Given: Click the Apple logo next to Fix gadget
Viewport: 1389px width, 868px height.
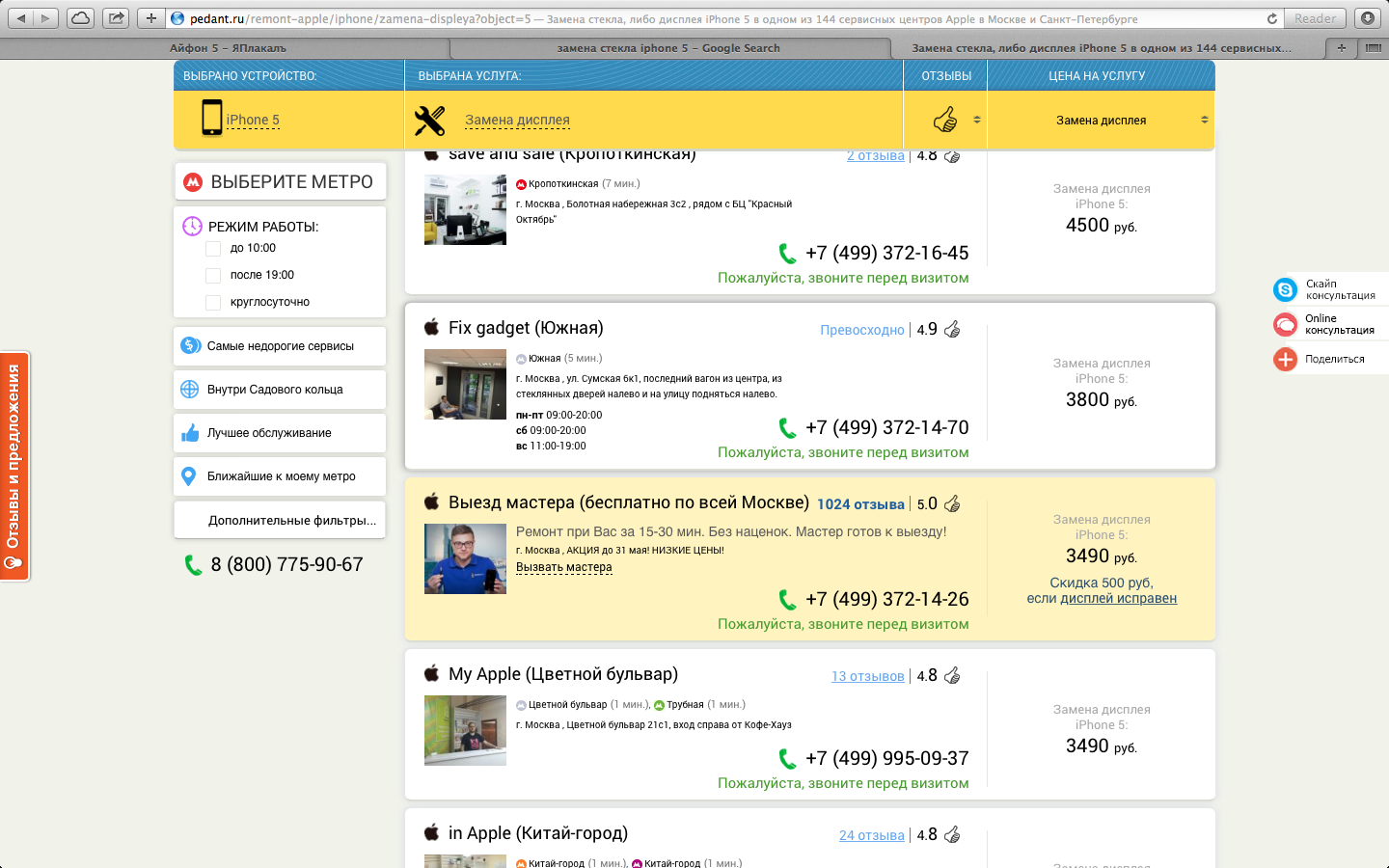Looking at the screenshot, I should coord(432,327).
